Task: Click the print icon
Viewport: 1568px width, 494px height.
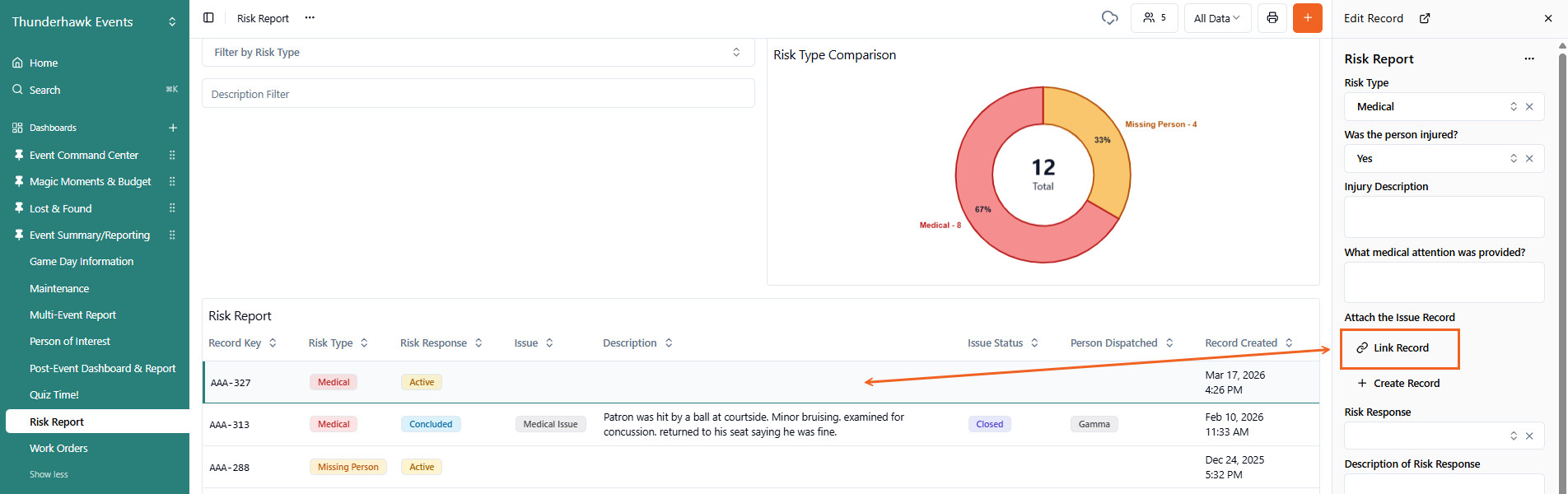Action: 1272,18
